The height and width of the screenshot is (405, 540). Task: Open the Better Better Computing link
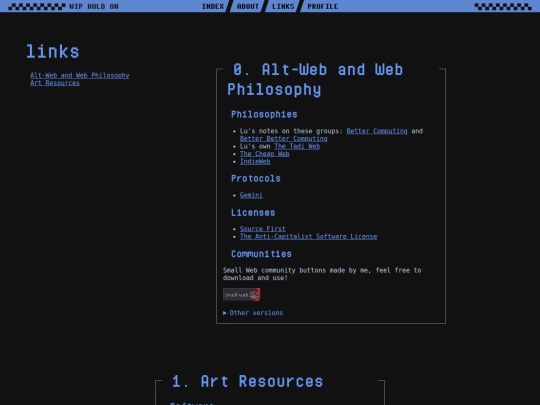283,138
